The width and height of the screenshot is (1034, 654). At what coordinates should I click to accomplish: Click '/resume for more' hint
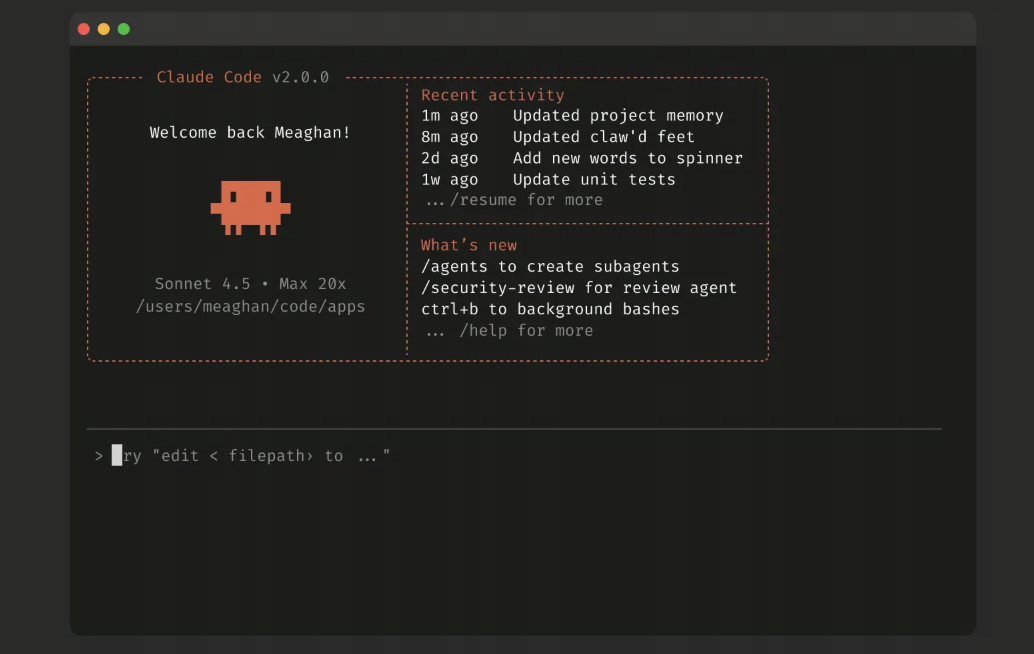click(526, 200)
